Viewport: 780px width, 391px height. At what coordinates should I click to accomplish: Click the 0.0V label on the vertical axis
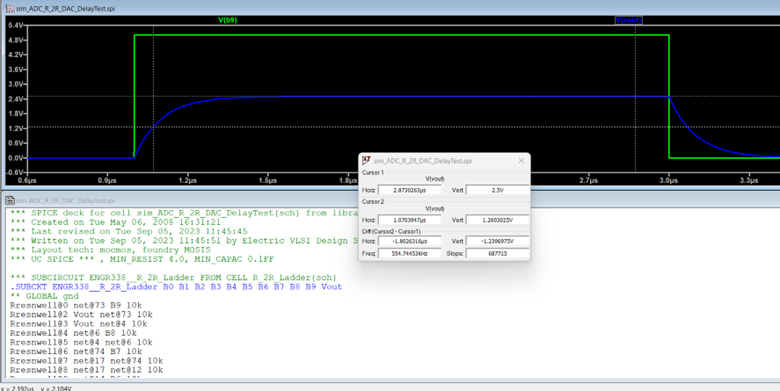(15, 158)
